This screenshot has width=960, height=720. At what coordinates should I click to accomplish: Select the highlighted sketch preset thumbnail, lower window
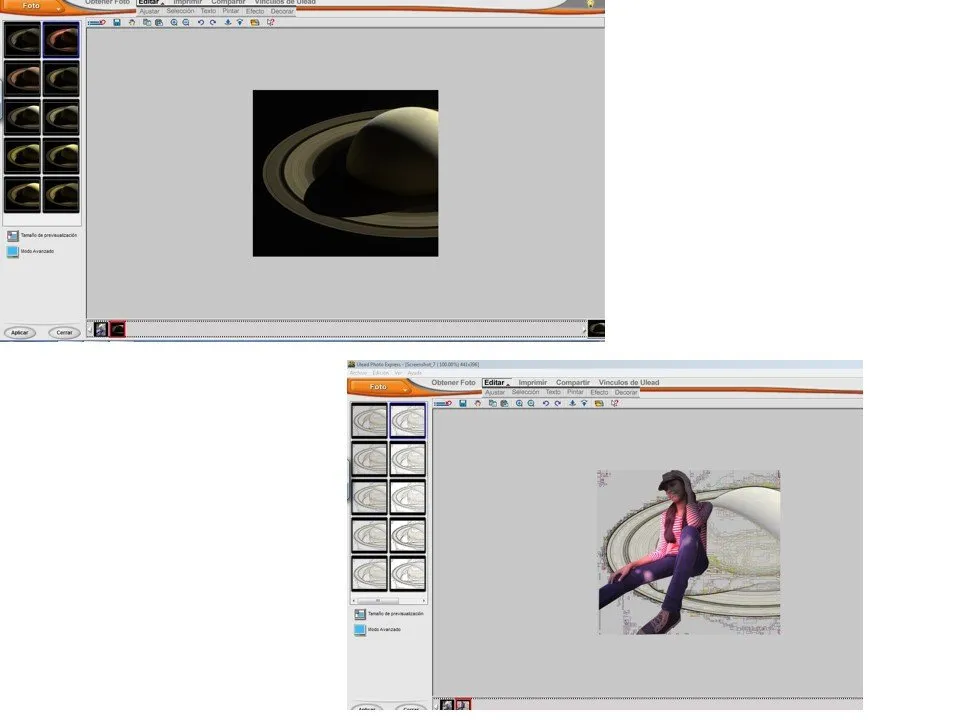pyautogui.click(x=408, y=421)
